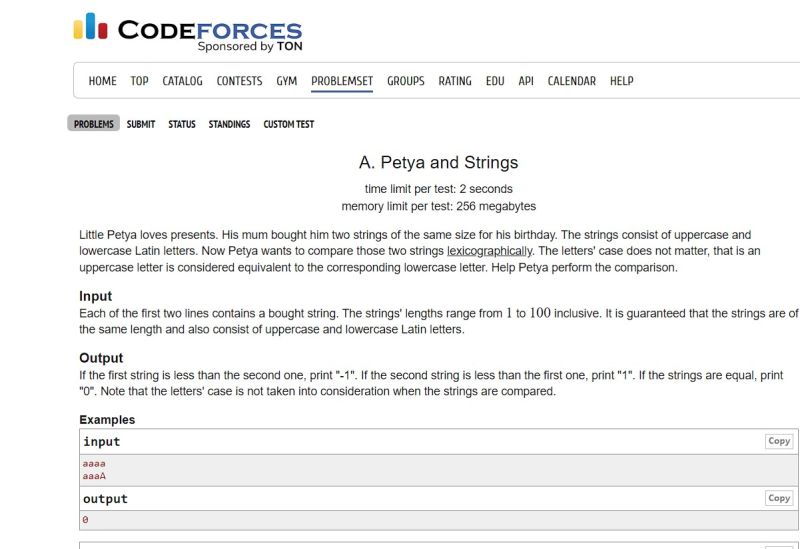800x549 pixels.
Task: Switch to the SUBMIT tab
Action: [141, 124]
